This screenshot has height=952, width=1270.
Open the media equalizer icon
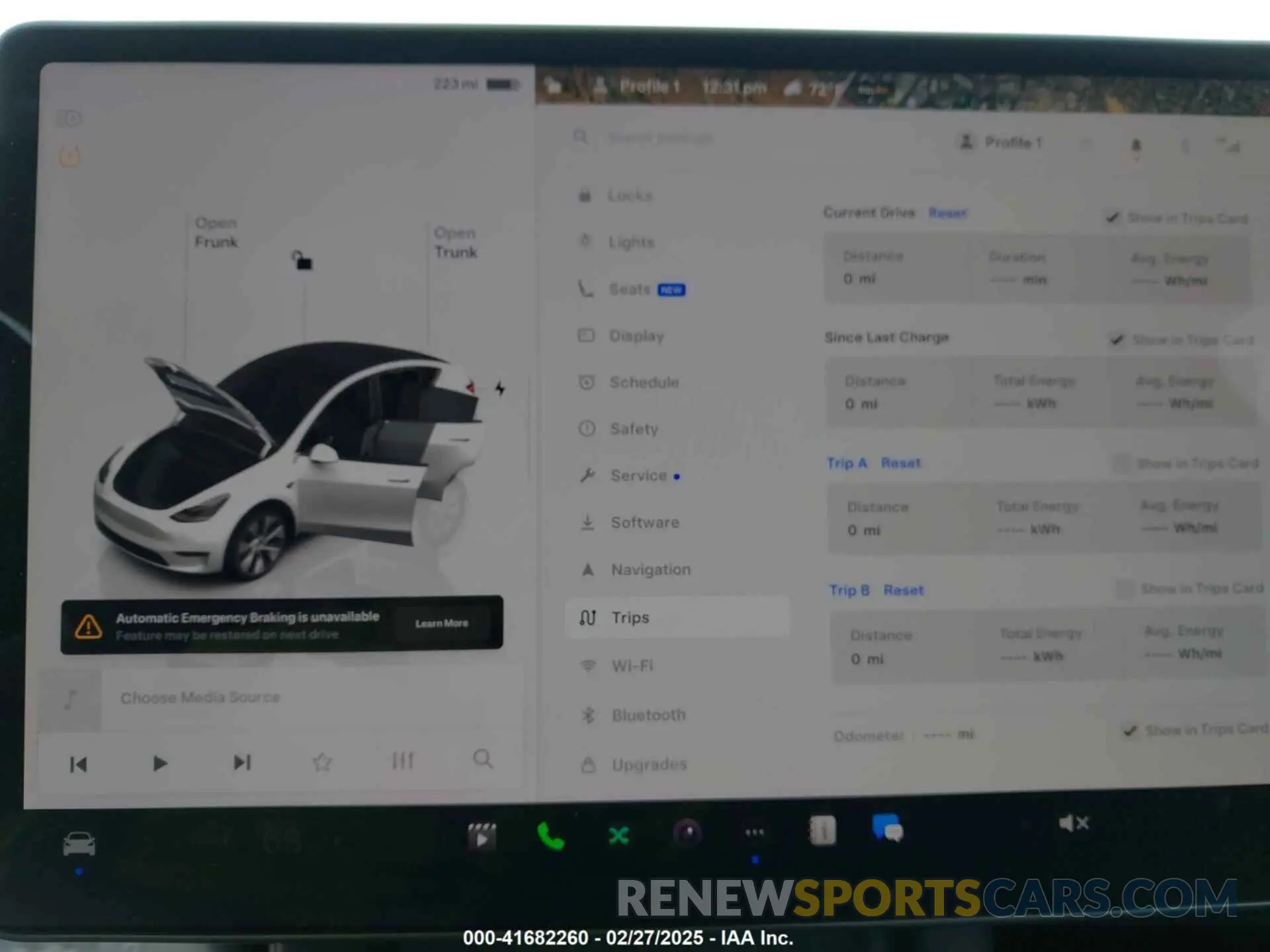pos(403,760)
